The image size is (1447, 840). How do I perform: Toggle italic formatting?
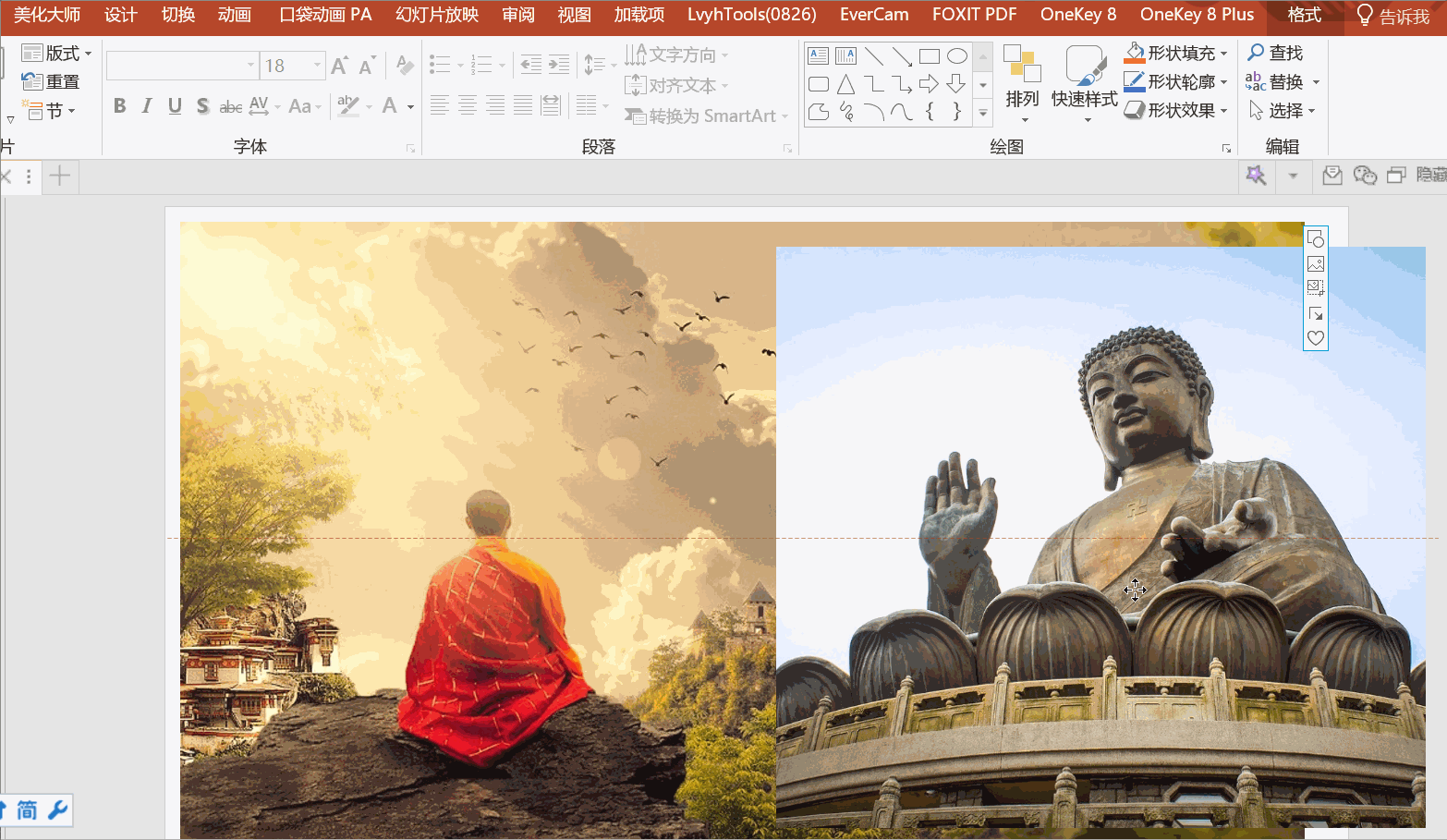pyautogui.click(x=146, y=106)
